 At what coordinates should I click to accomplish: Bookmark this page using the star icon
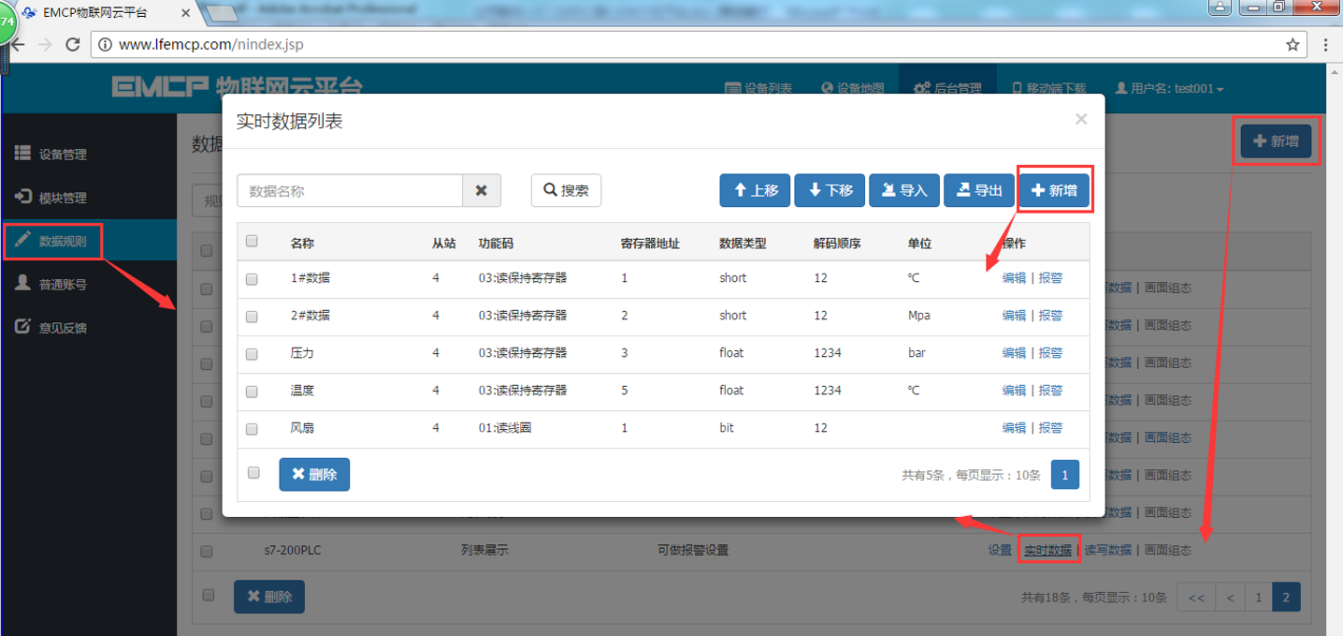tap(1293, 44)
